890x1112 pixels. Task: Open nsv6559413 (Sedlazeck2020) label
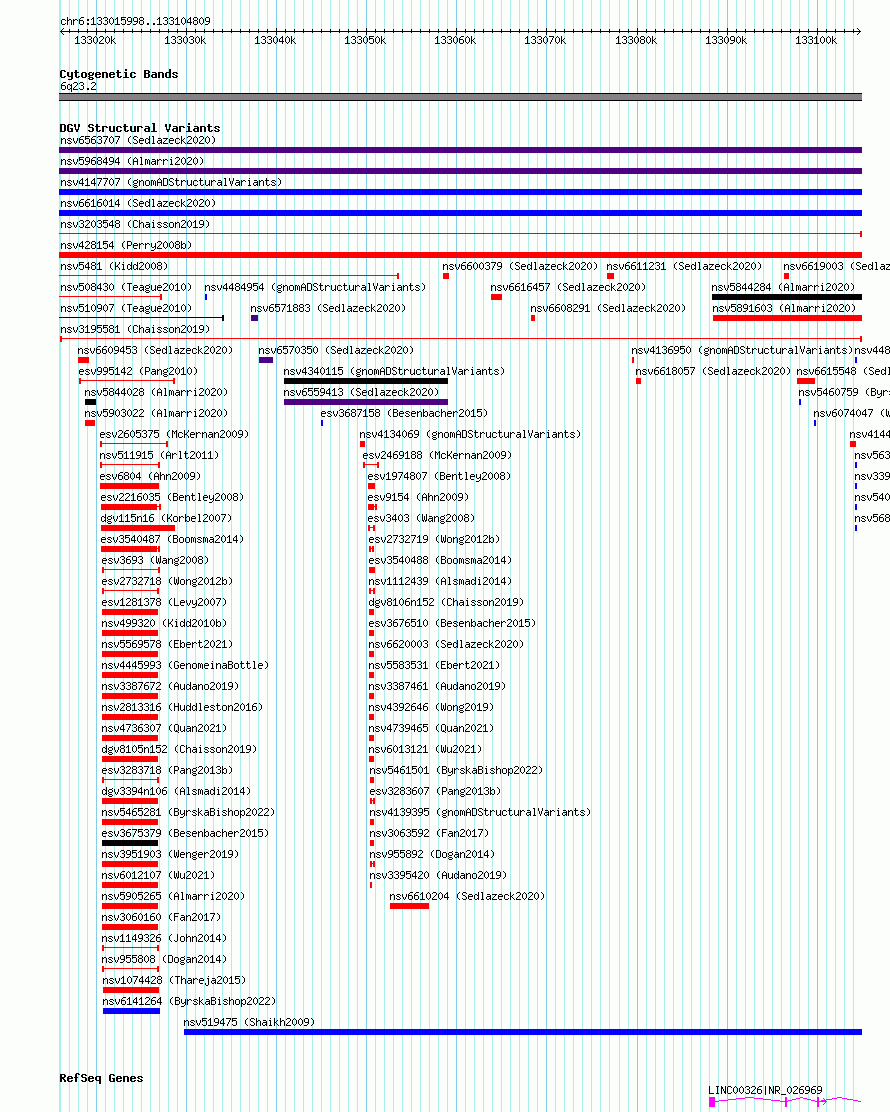click(x=361, y=392)
